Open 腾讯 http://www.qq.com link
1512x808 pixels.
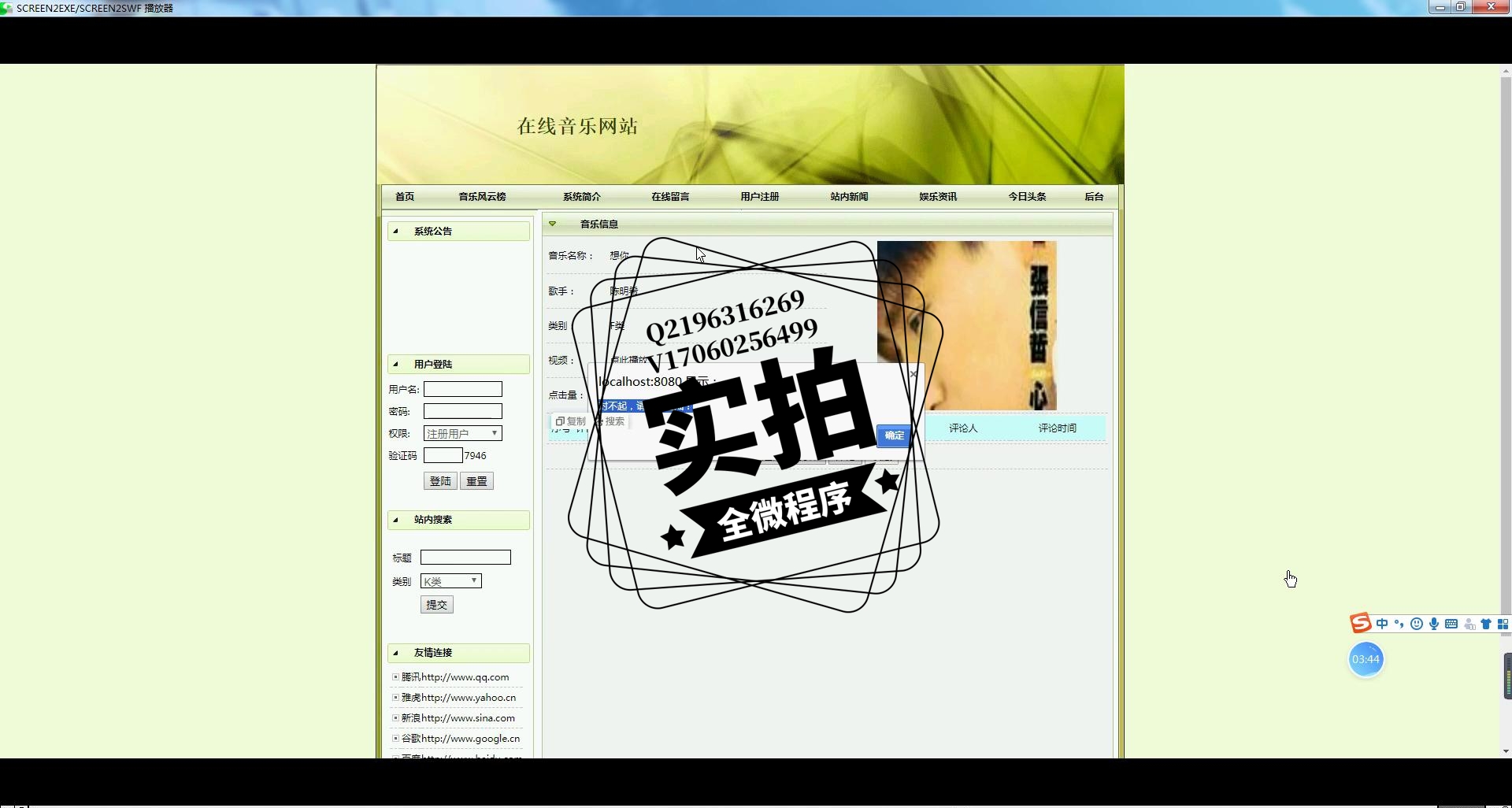(455, 677)
